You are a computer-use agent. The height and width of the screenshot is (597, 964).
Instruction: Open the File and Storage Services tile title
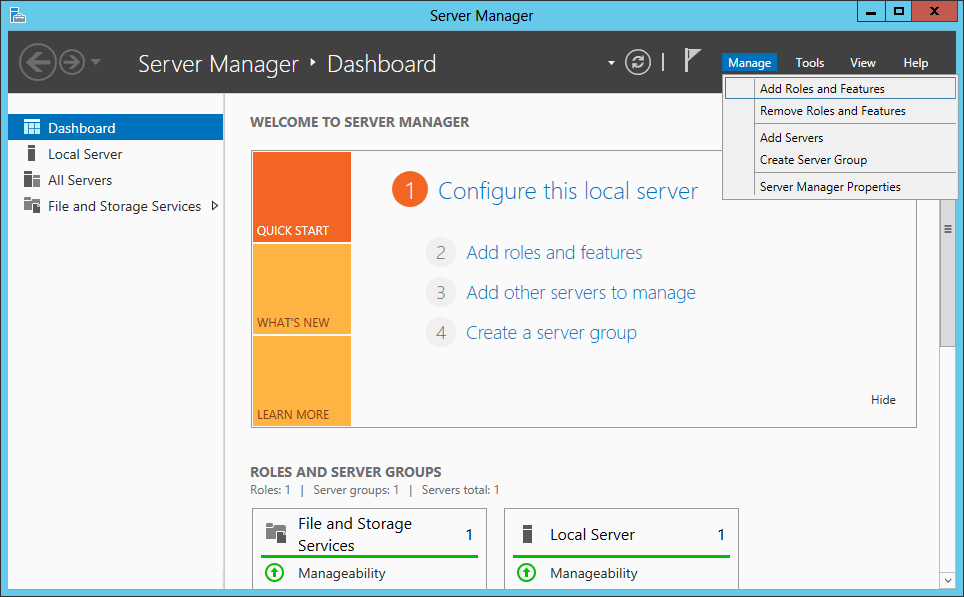[355, 534]
